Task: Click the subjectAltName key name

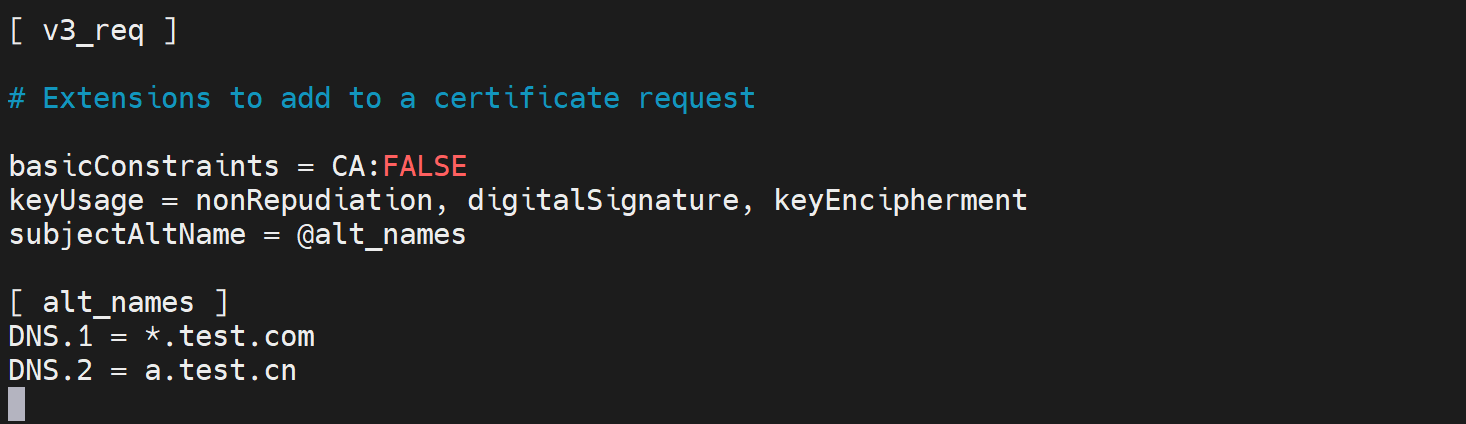Action: 127,234
